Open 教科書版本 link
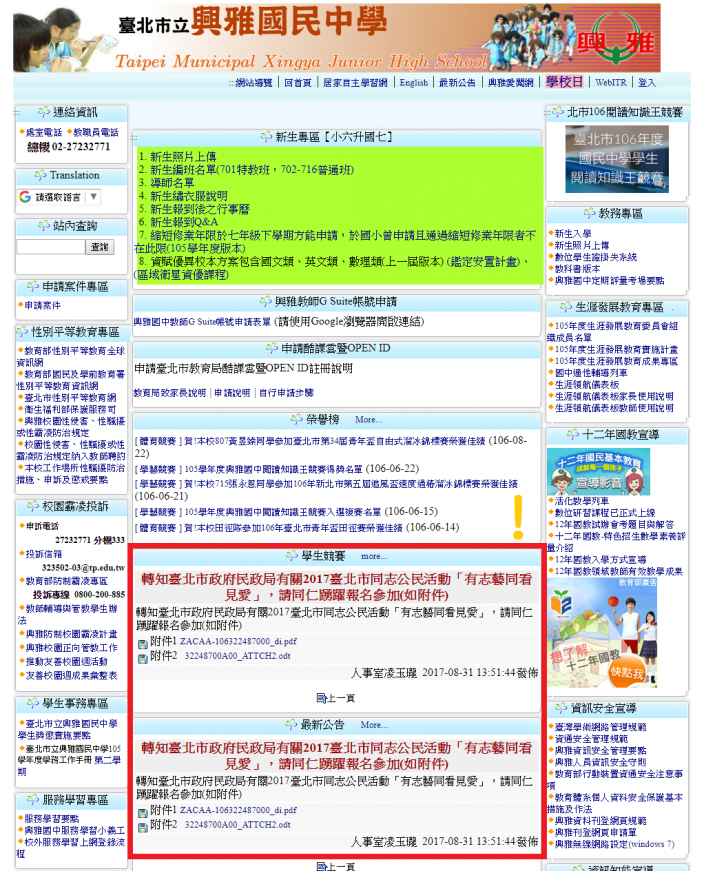 [577, 269]
